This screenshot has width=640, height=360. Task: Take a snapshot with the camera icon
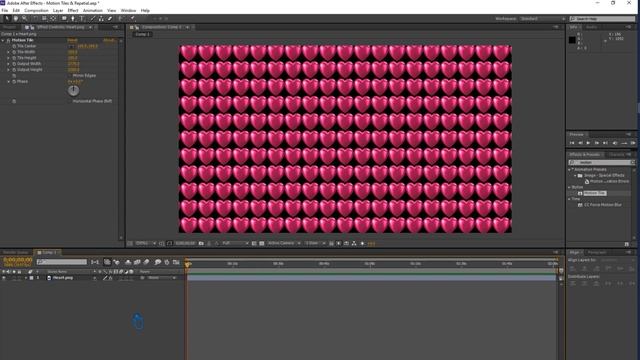tap(201, 243)
